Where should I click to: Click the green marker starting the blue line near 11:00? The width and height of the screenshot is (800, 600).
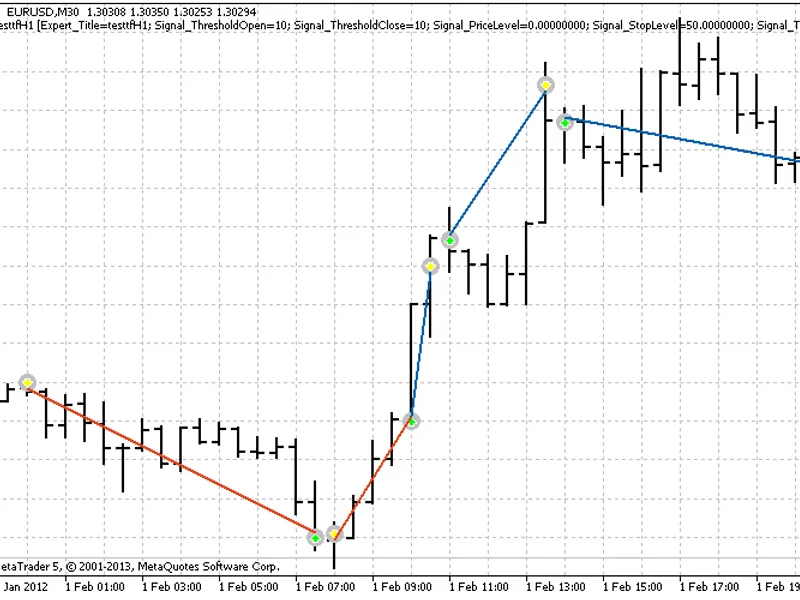449,240
